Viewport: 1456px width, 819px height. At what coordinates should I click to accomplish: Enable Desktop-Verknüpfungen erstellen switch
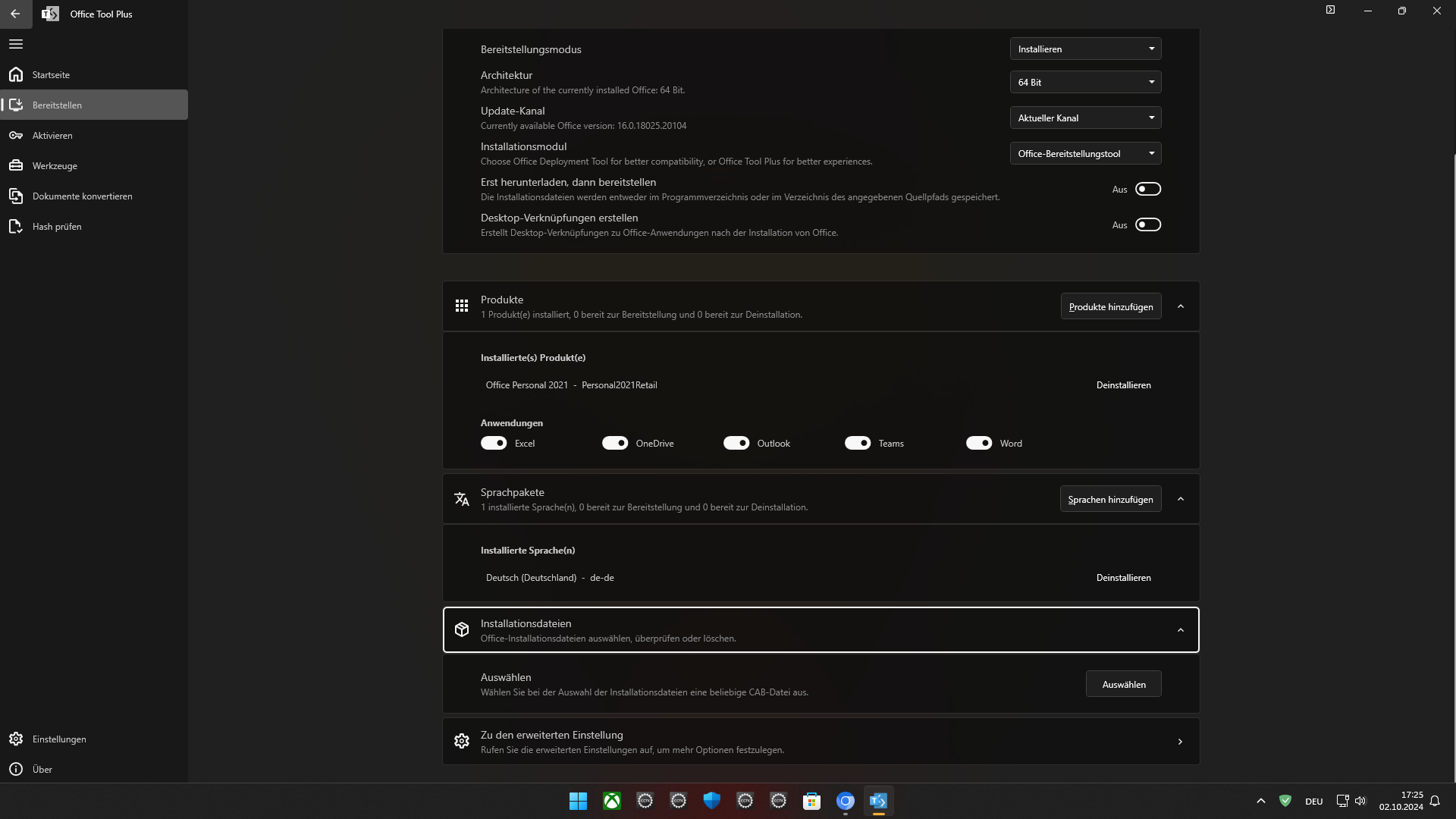click(x=1147, y=224)
